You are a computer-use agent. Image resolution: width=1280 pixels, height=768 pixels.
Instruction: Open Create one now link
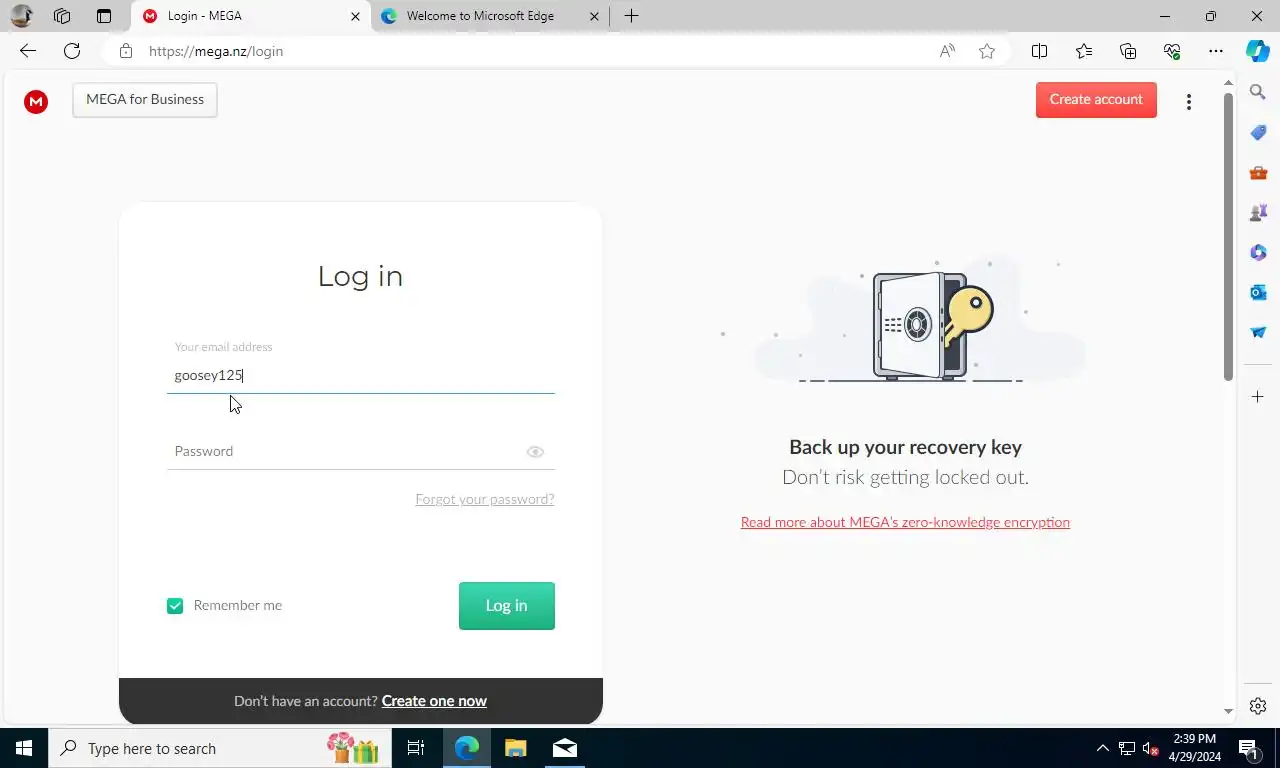point(434,701)
